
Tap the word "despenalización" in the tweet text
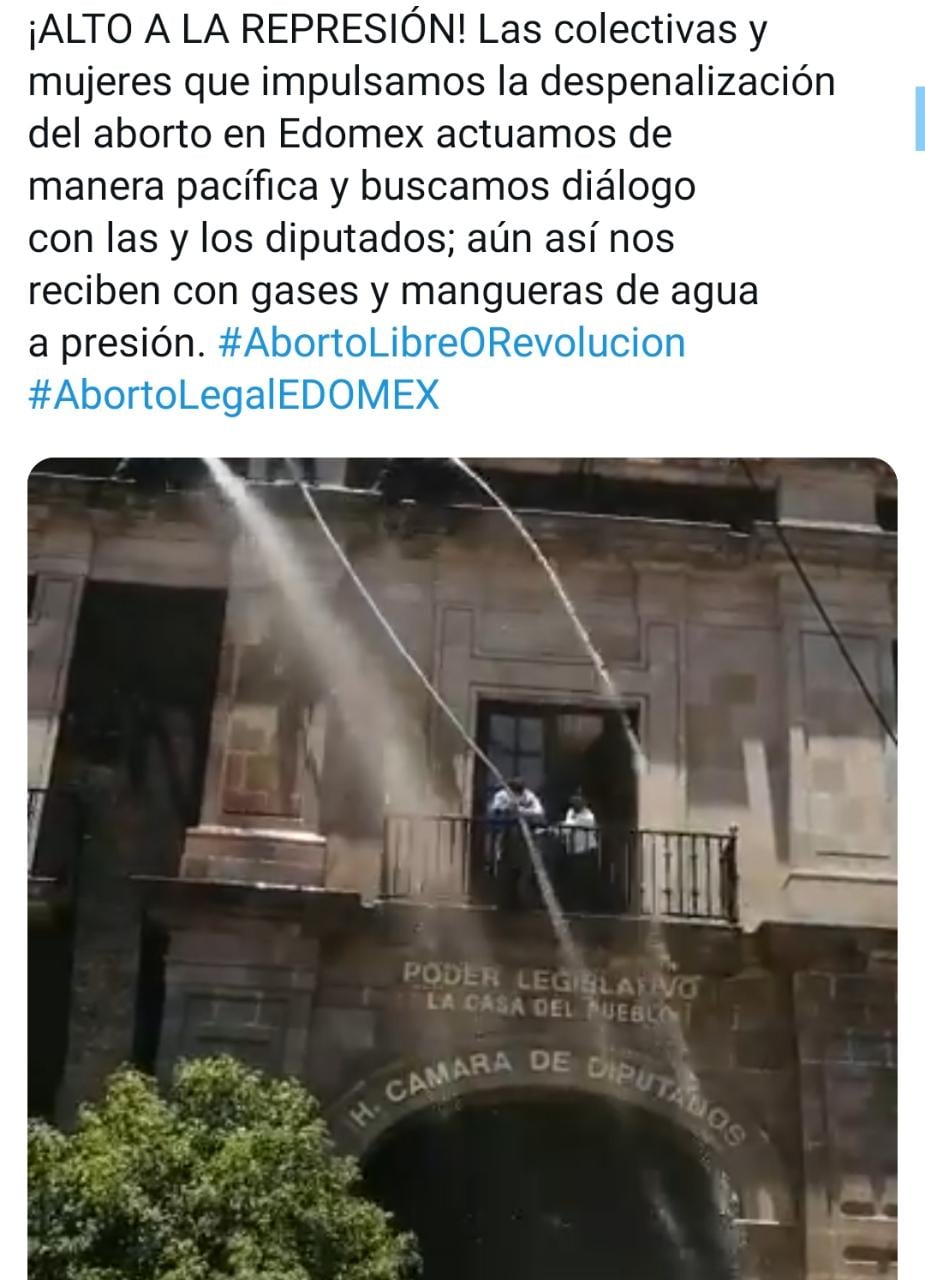point(687,82)
